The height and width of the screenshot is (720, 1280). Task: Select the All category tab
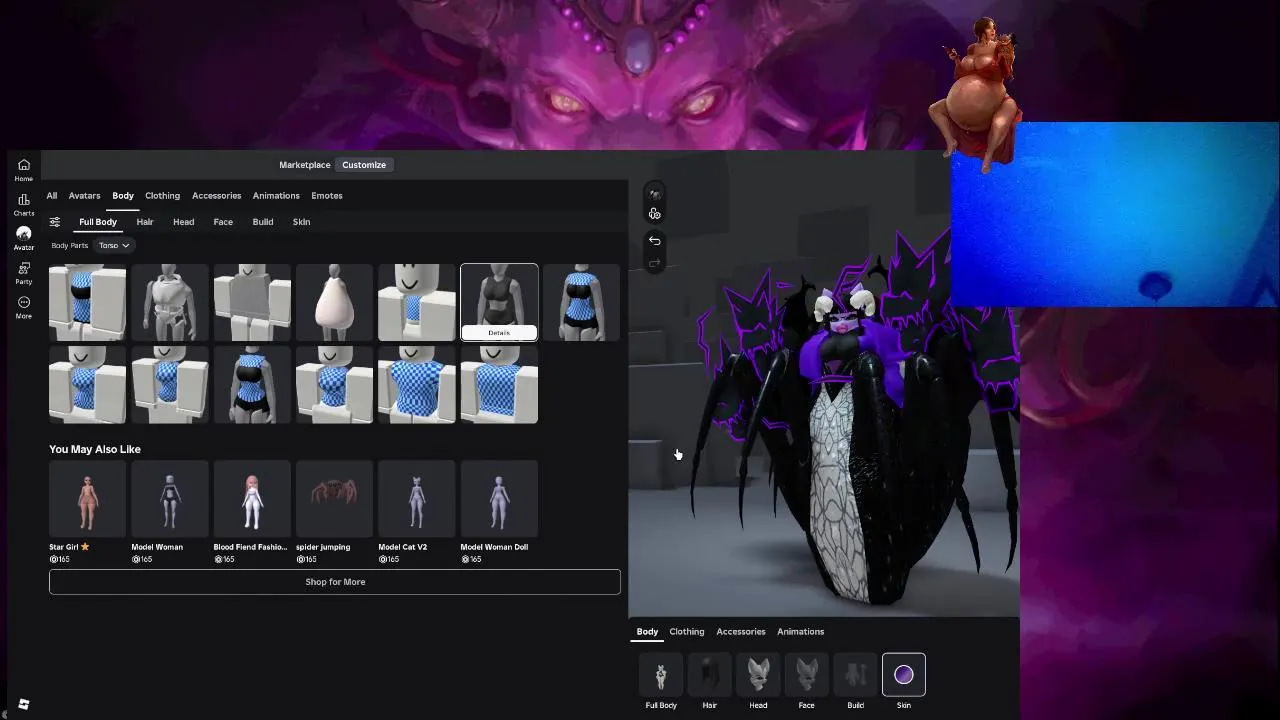(52, 196)
